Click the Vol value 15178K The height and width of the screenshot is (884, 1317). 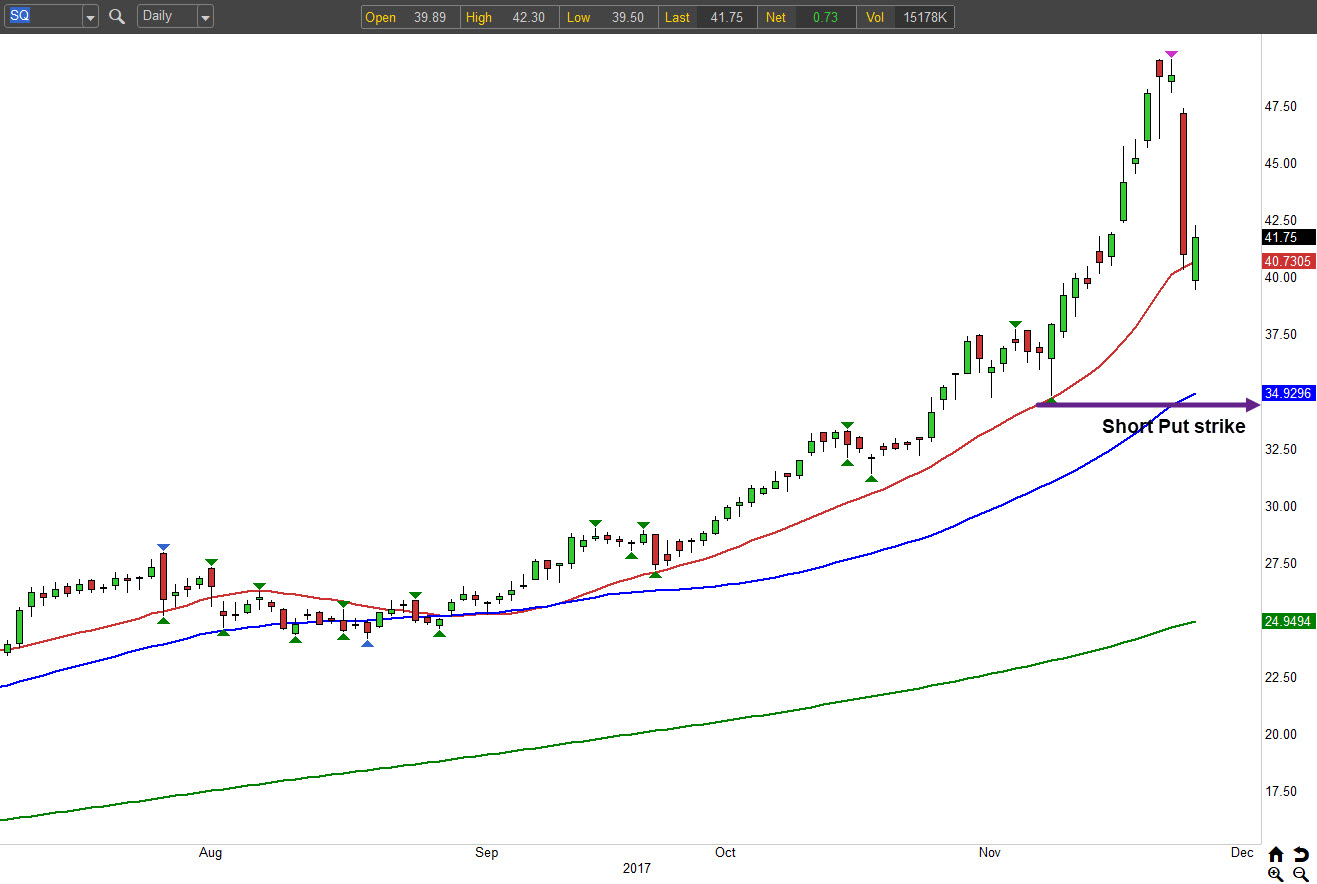[x=924, y=17]
